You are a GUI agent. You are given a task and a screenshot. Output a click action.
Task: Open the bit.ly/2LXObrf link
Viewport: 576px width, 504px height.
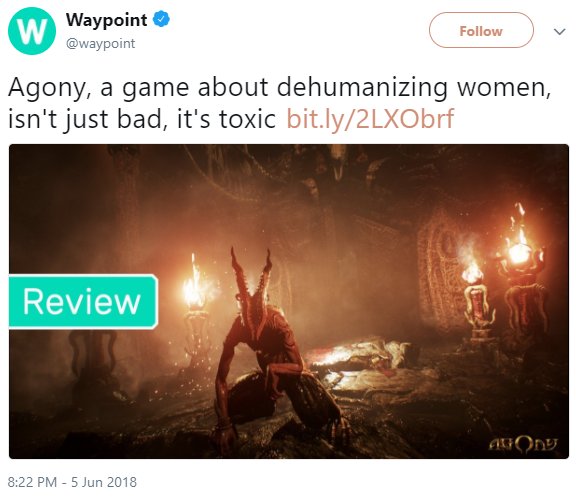coord(370,118)
